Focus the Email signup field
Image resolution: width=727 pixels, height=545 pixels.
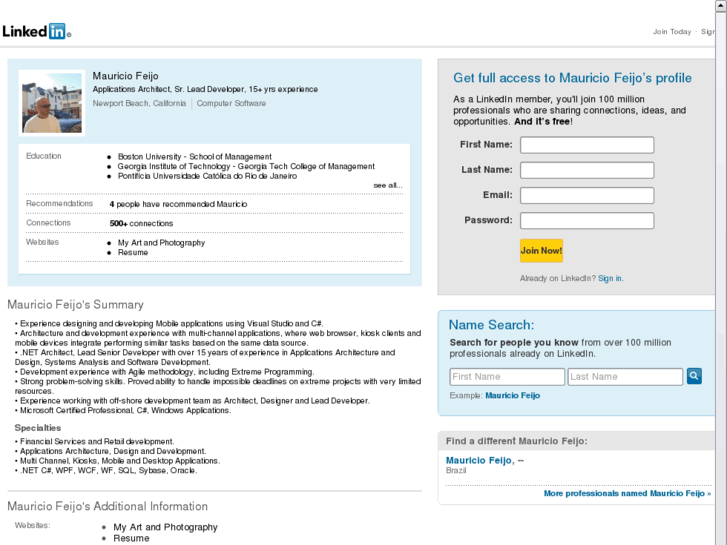(x=587, y=195)
